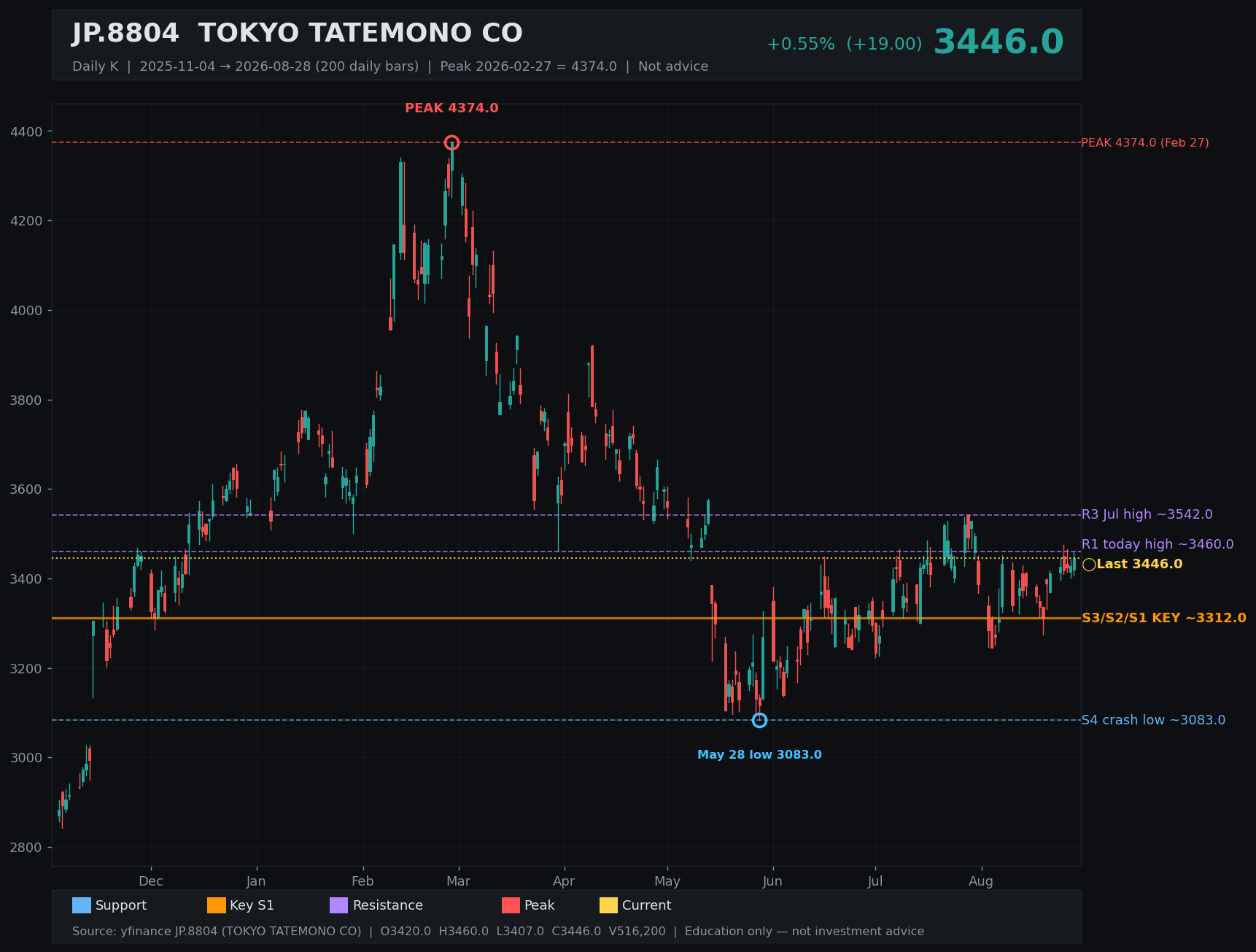The image size is (1256, 952).
Task: Click the R3 Jul high ~3542.0 label
Action: 1147,514
